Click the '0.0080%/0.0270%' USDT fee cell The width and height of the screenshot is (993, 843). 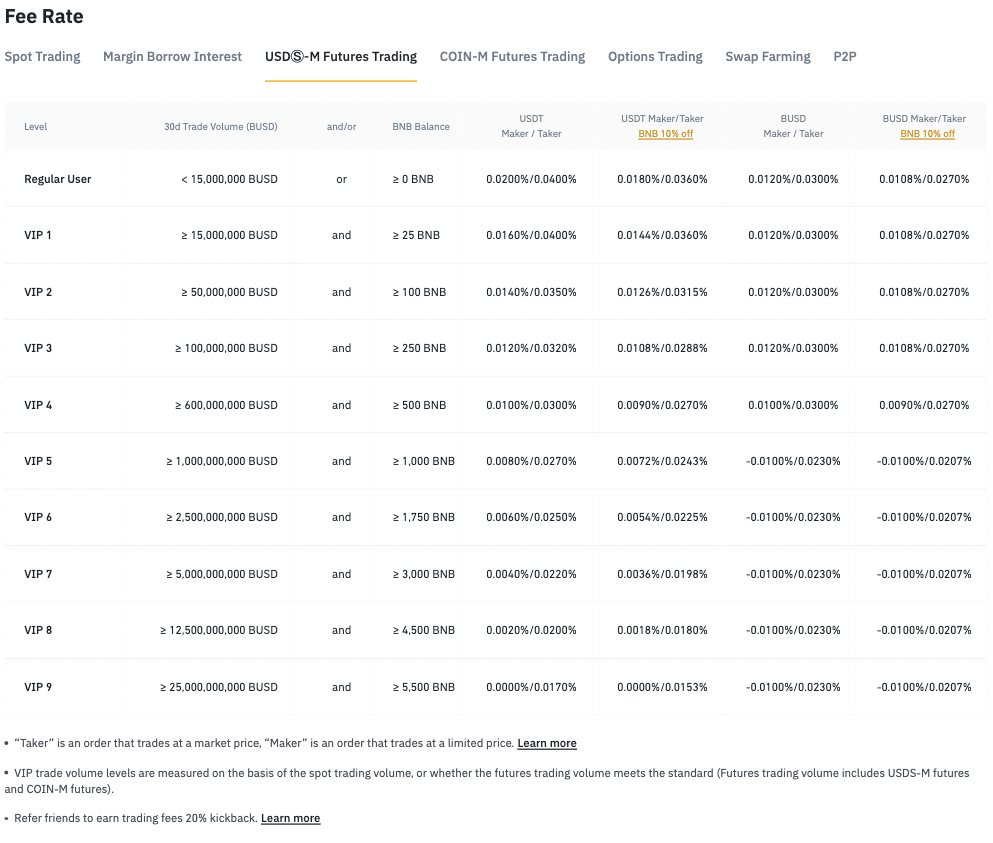pos(531,461)
